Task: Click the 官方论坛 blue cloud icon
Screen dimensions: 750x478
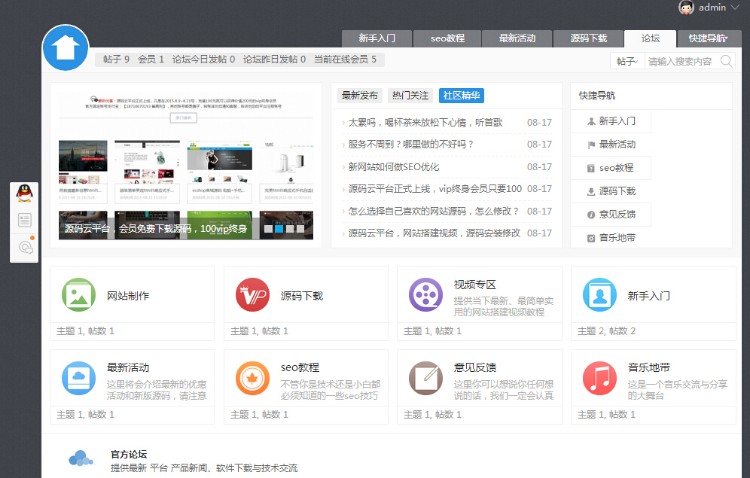Action: 80,458
